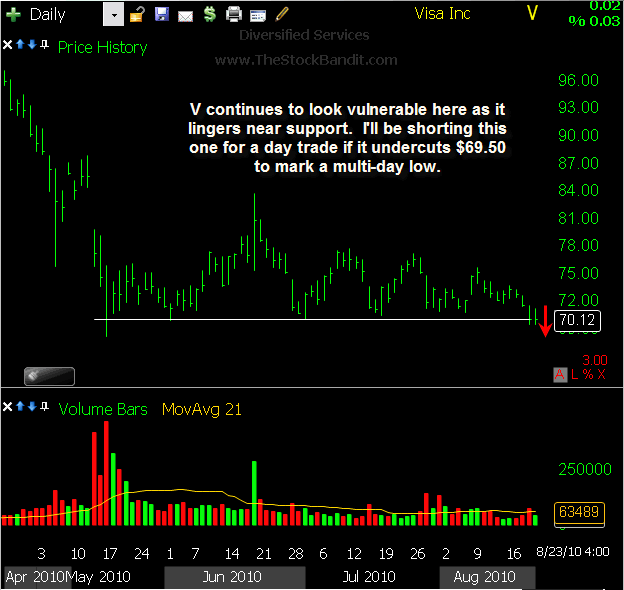Screen dimensions: 624x590
Task: Pin the Price History pane
Action: (x=45, y=44)
